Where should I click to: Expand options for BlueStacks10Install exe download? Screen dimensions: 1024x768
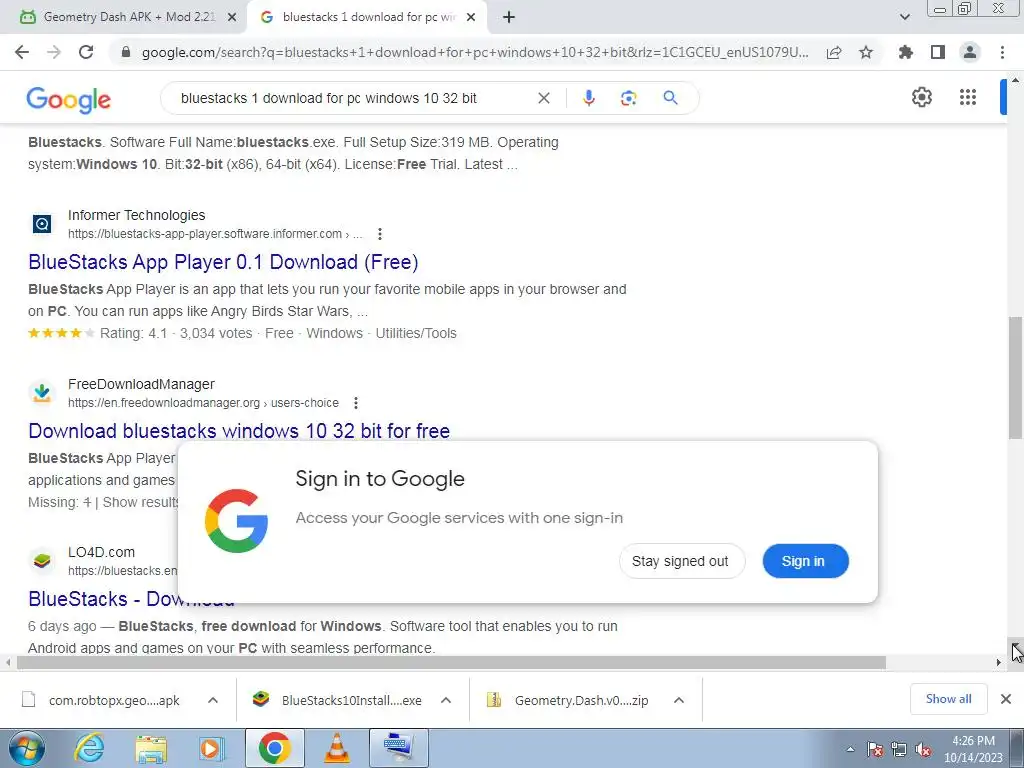(446, 700)
